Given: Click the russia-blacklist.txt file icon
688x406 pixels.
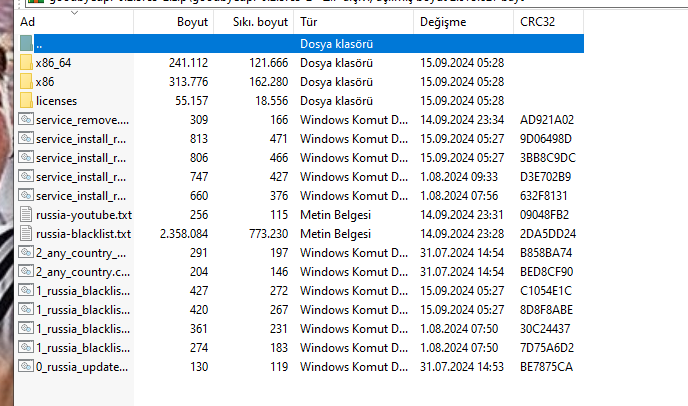Looking at the screenshot, I should click(x=26, y=234).
